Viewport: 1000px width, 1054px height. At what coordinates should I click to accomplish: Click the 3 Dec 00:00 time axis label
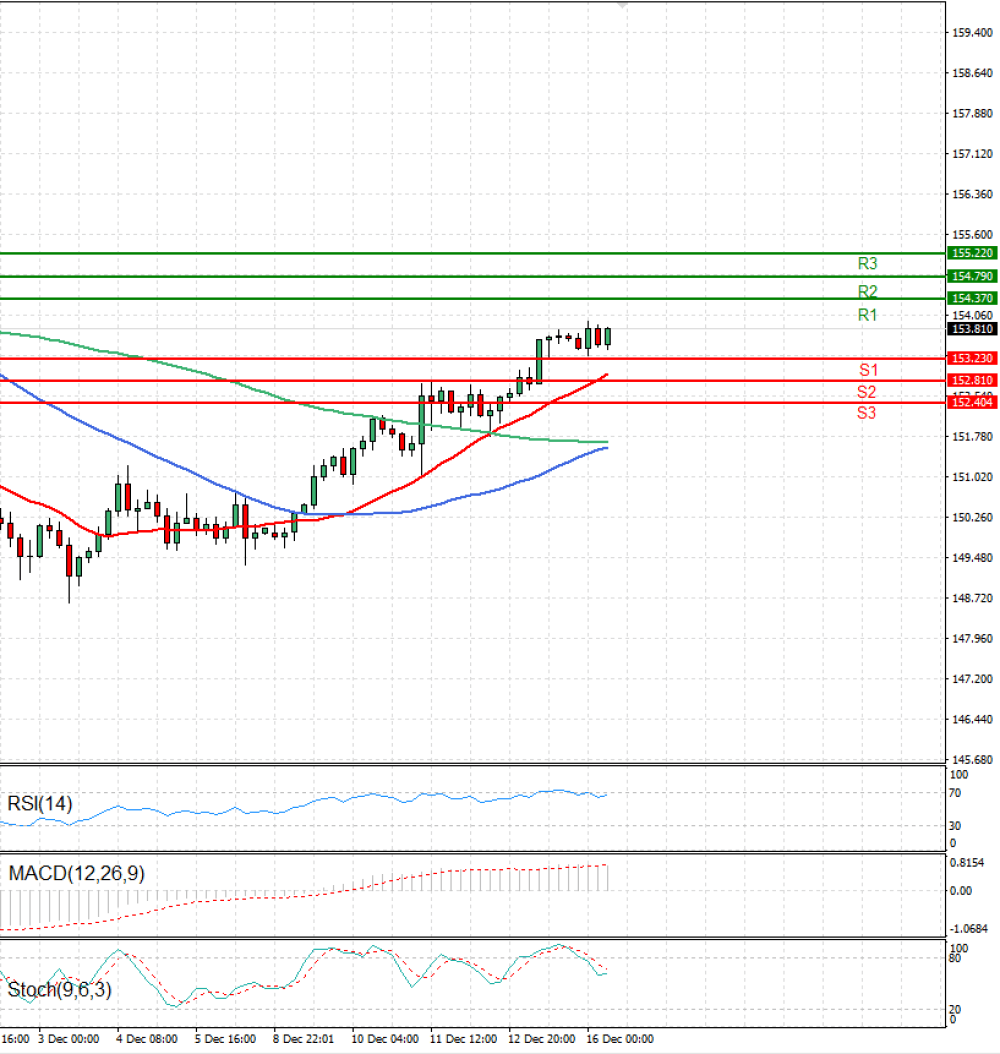(69, 1039)
